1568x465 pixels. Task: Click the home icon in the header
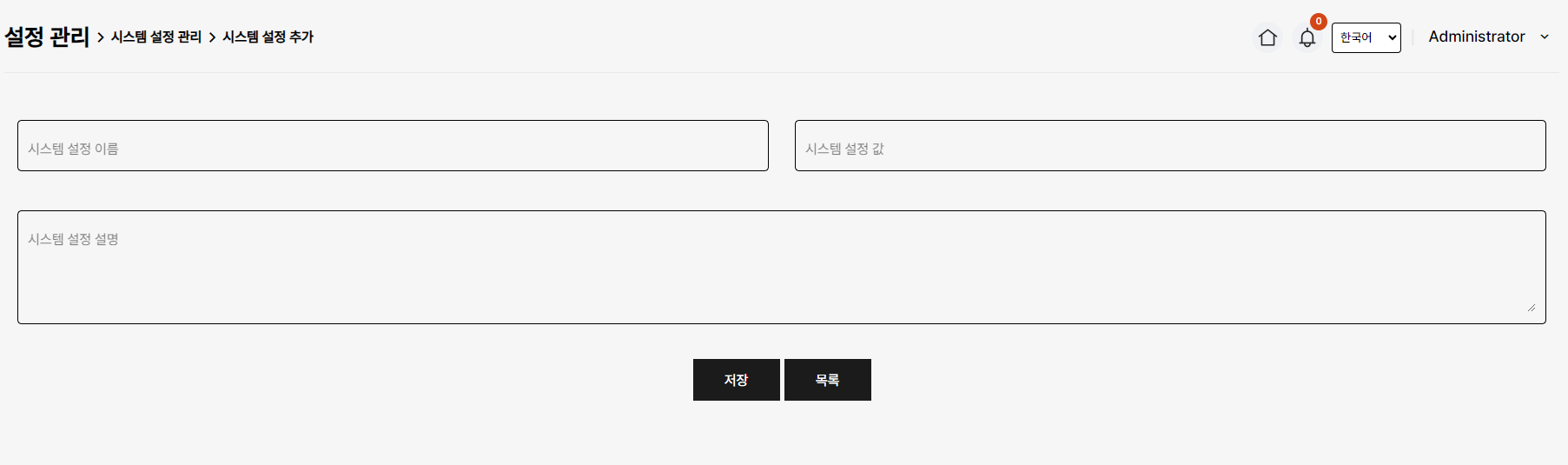click(x=1267, y=37)
